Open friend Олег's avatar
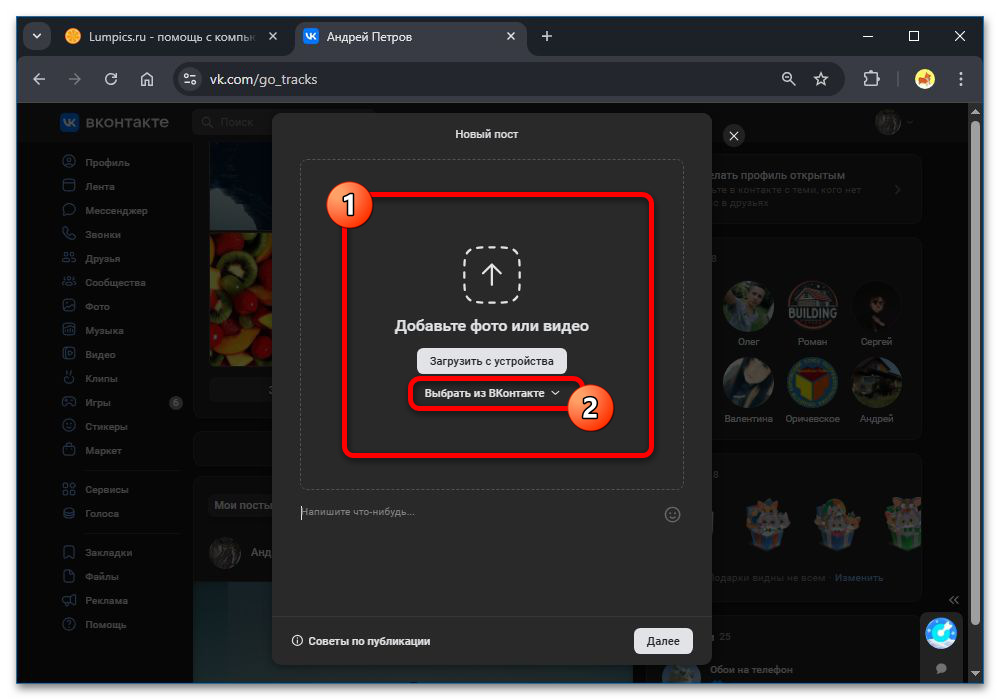This screenshot has width=1000, height=700. click(x=748, y=307)
